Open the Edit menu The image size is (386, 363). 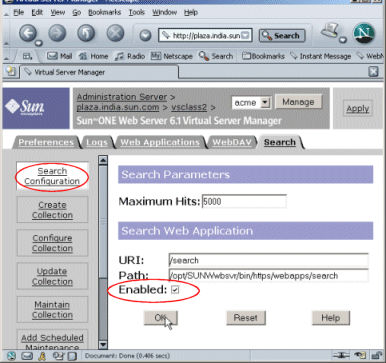pyautogui.click(x=37, y=12)
